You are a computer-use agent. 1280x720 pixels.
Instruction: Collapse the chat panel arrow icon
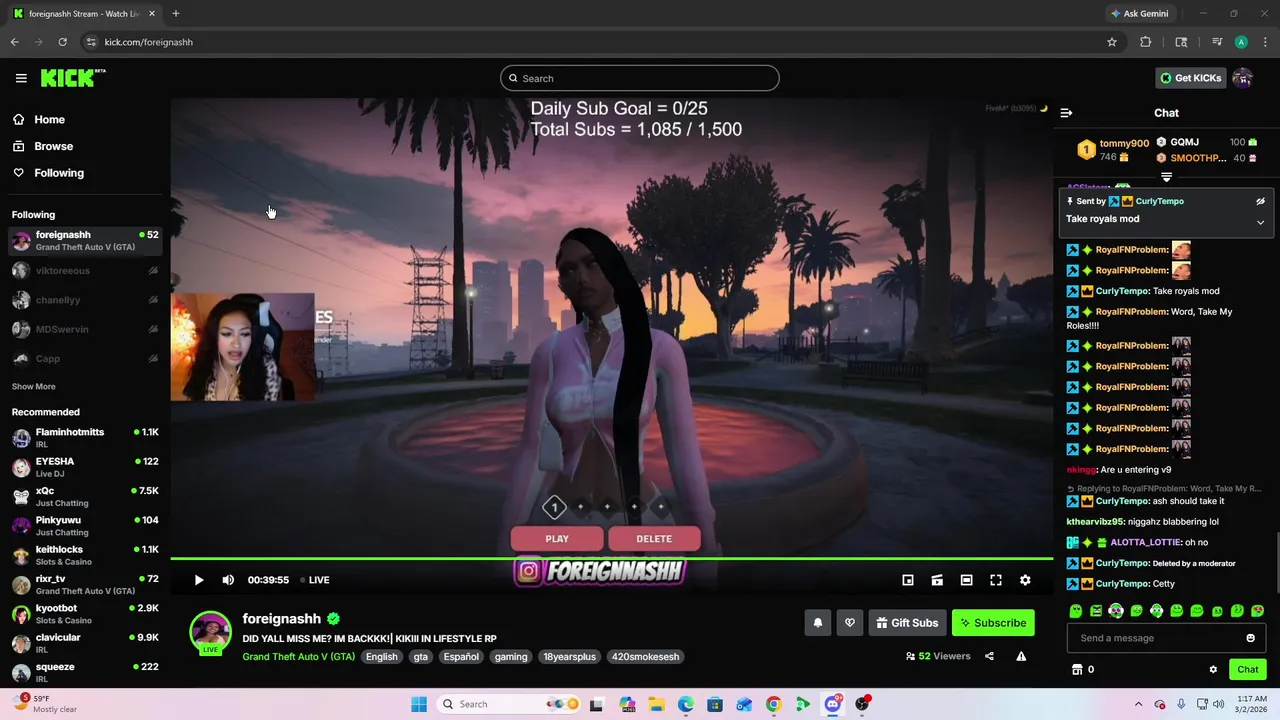(x=1066, y=113)
